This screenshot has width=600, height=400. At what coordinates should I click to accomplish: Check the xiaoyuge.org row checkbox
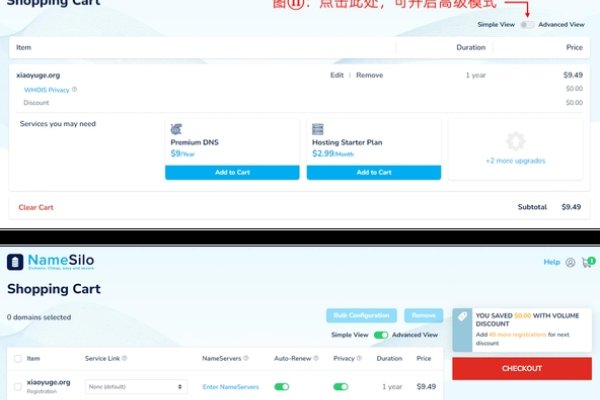click(x=18, y=387)
